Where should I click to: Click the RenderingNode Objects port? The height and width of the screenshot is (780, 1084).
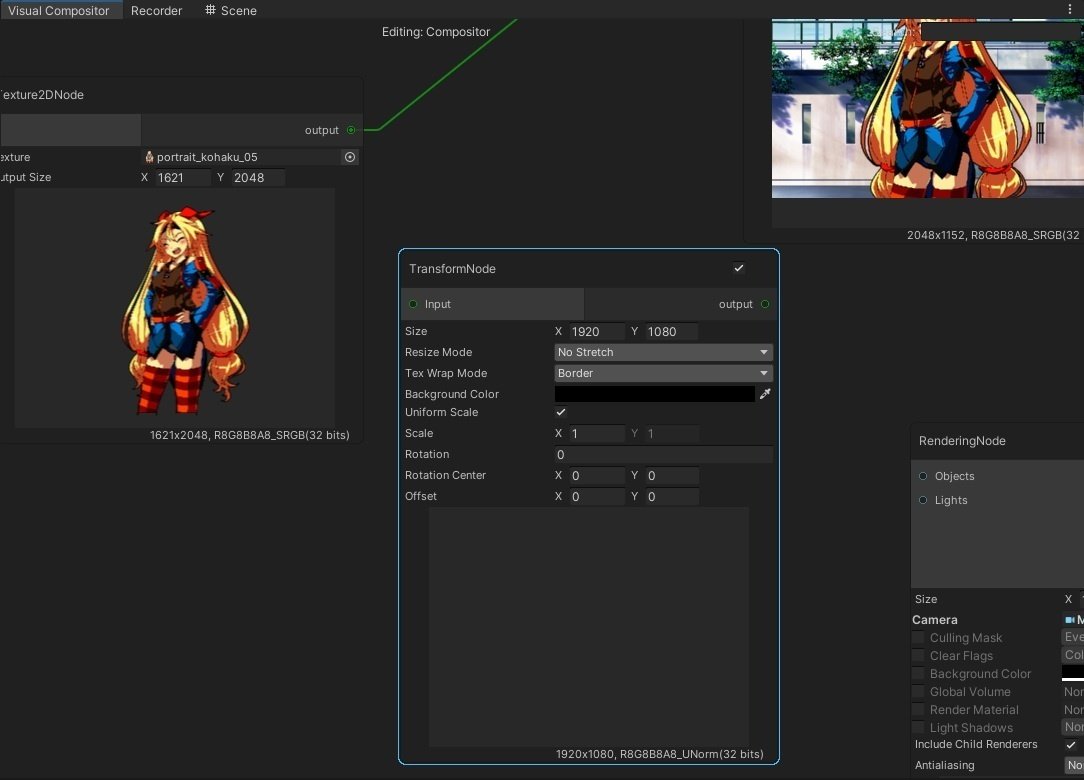923,476
